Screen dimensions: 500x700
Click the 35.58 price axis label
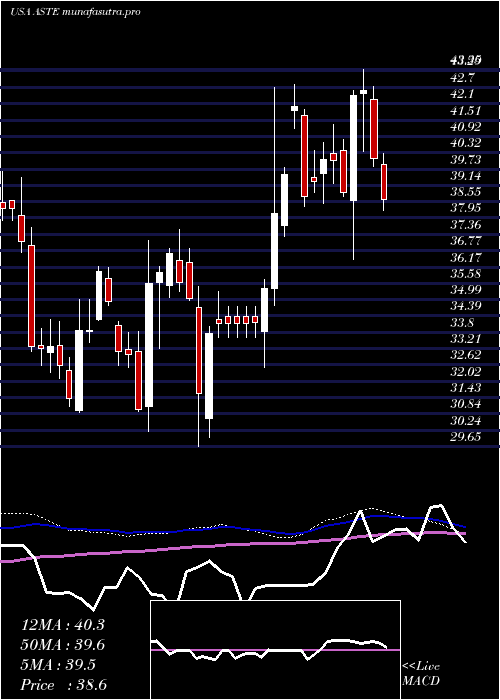tap(464, 274)
